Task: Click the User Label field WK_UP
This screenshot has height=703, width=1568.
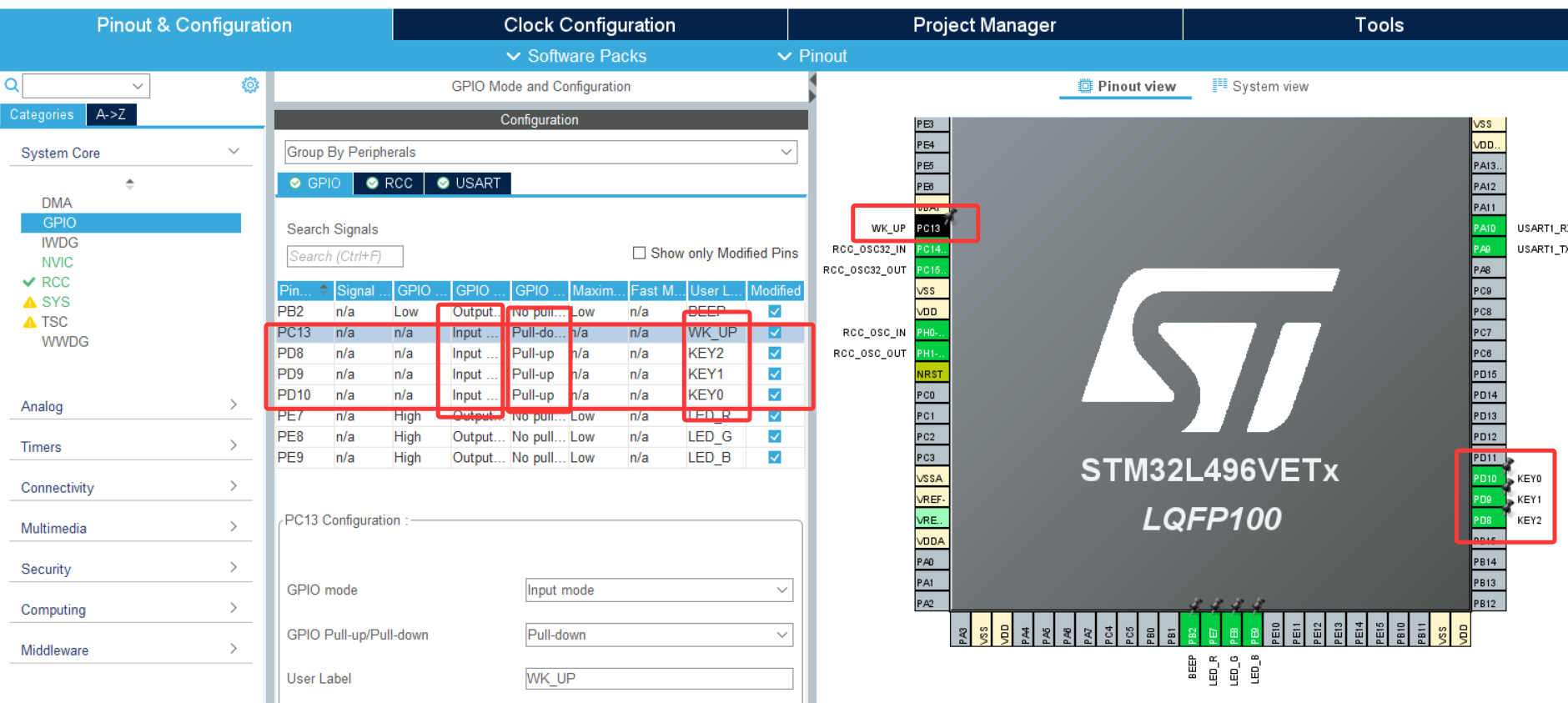Action: pos(659,679)
